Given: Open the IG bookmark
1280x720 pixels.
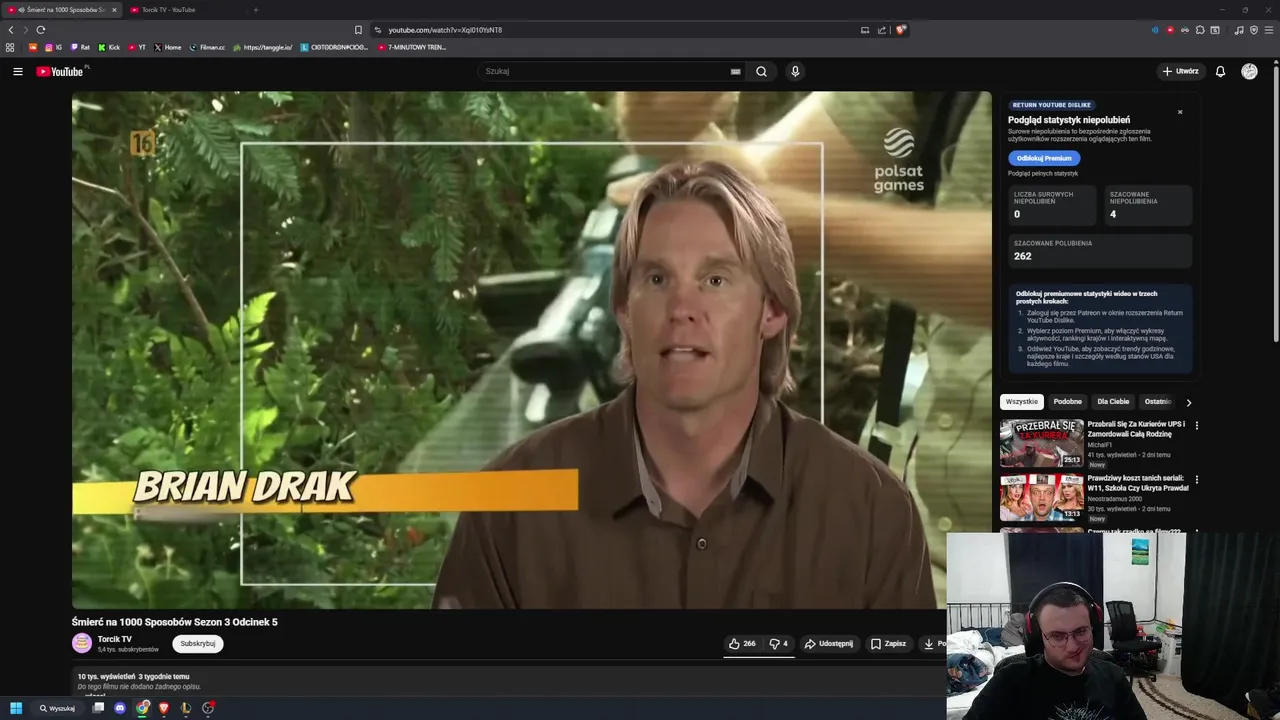Looking at the screenshot, I should coord(53,47).
